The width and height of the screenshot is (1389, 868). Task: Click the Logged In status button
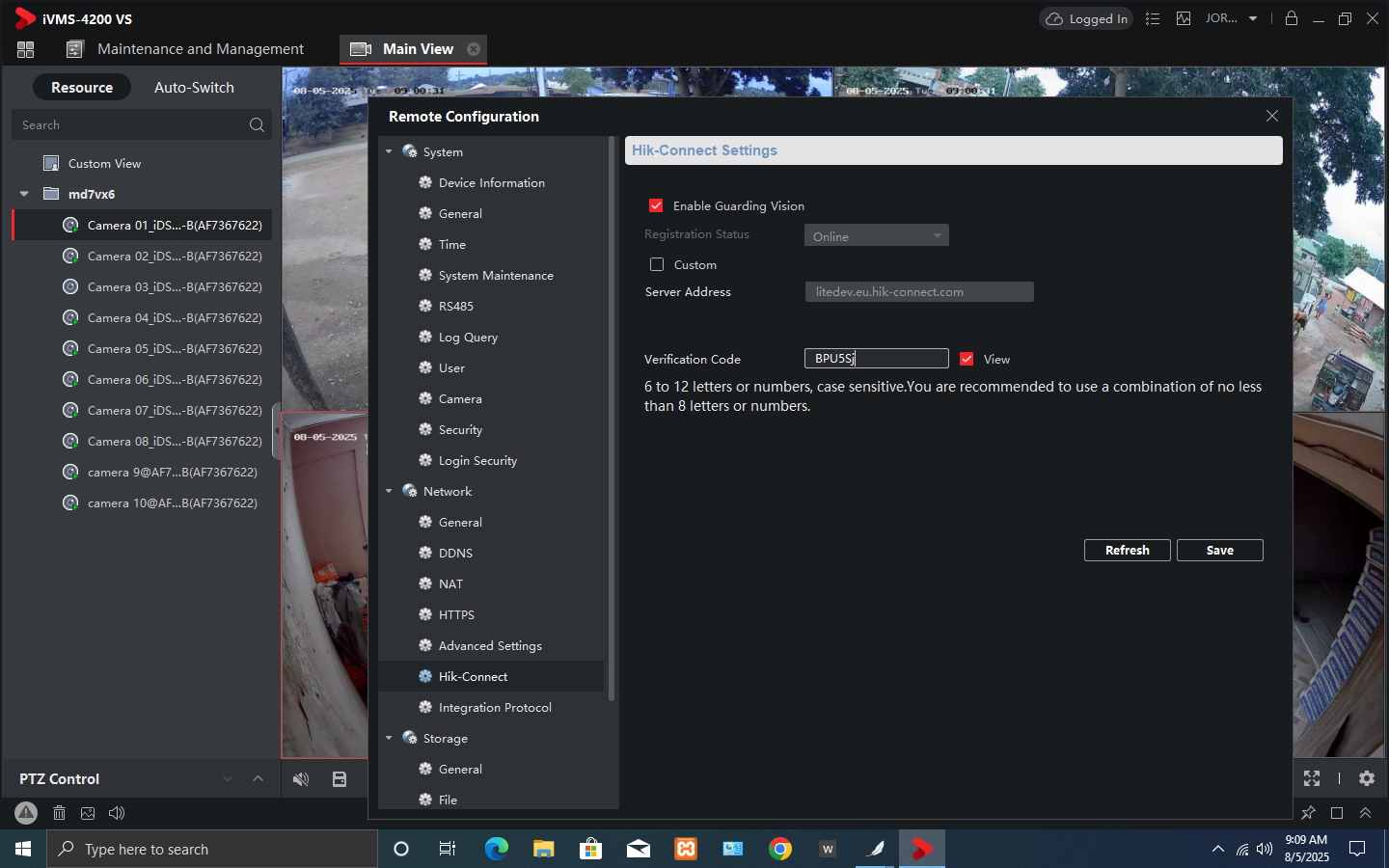click(x=1087, y=18)
